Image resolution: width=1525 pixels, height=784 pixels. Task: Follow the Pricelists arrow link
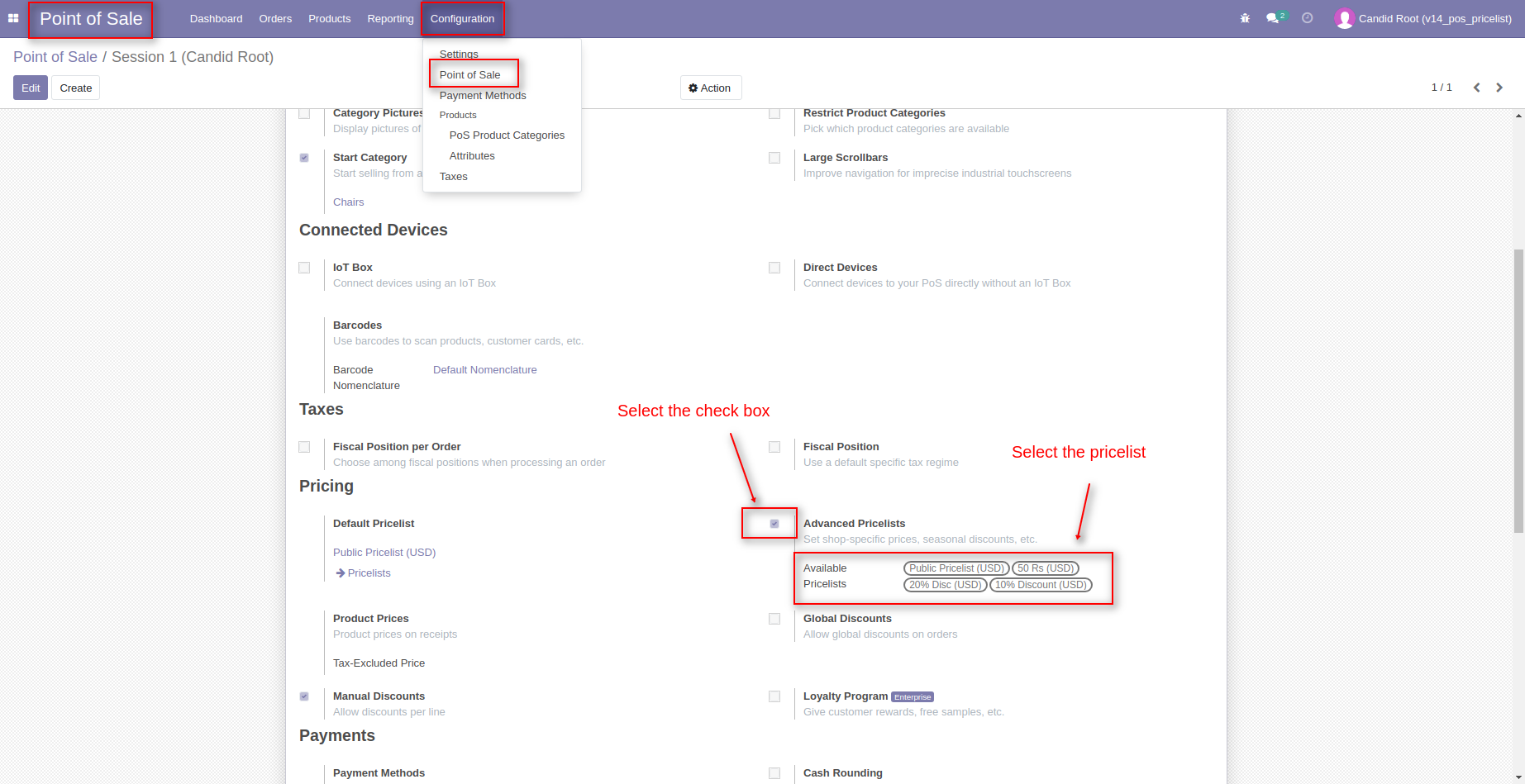click(x=363, y=573)
